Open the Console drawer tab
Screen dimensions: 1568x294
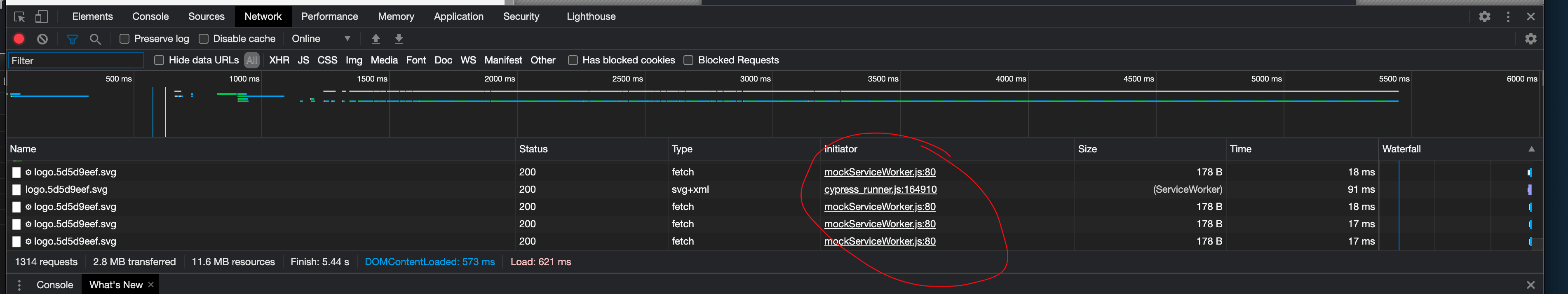(55, 285)
